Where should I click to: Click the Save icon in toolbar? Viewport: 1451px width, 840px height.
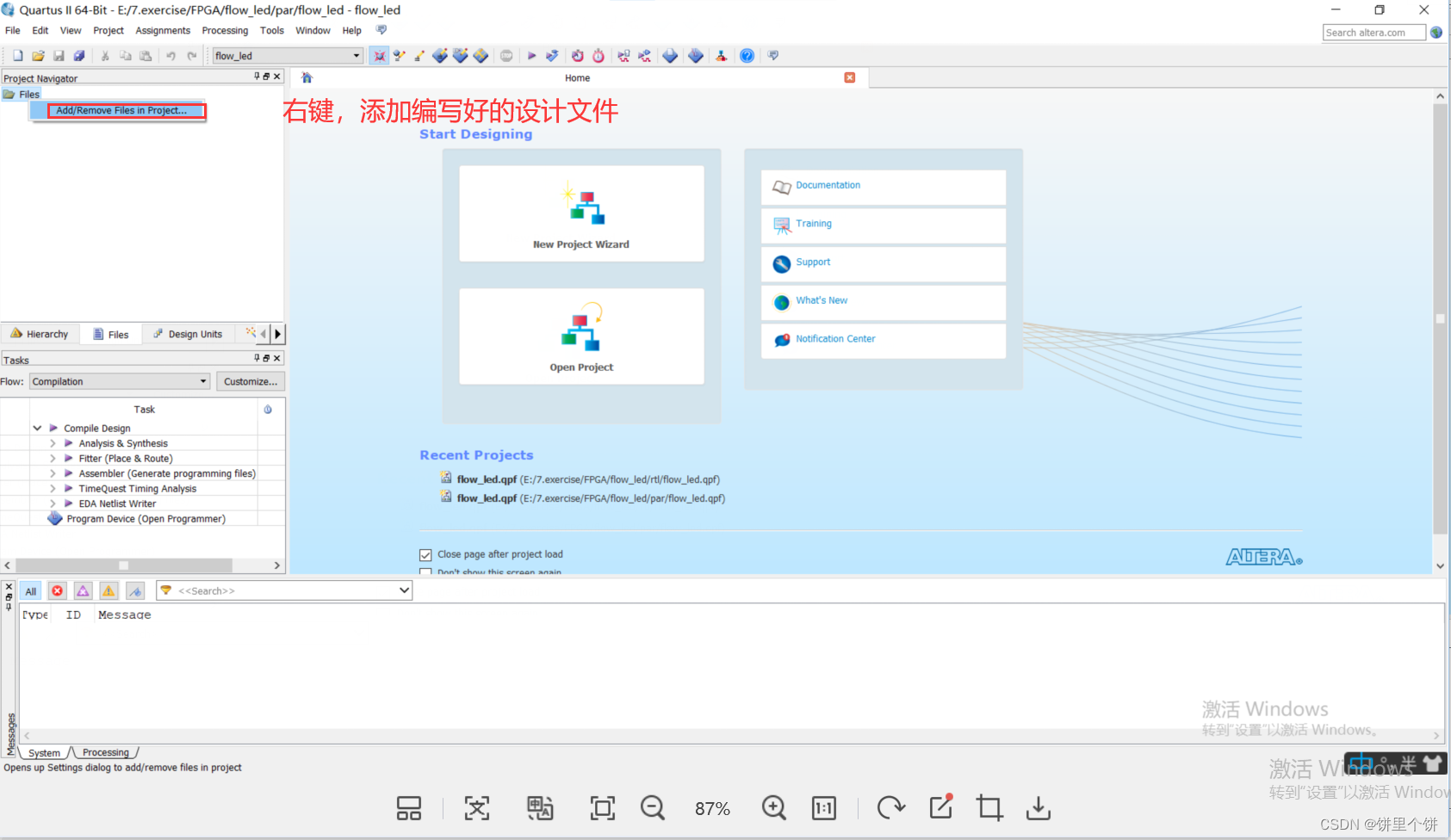(x=59, y=56)
